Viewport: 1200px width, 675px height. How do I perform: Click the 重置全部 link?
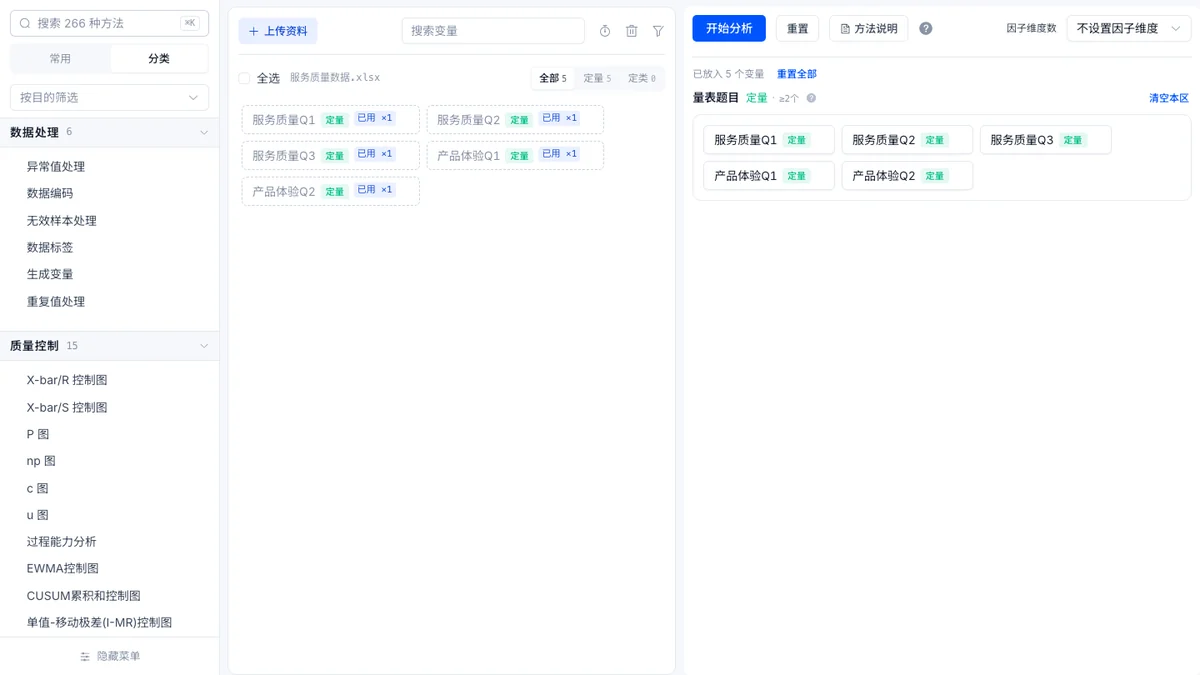797,74
